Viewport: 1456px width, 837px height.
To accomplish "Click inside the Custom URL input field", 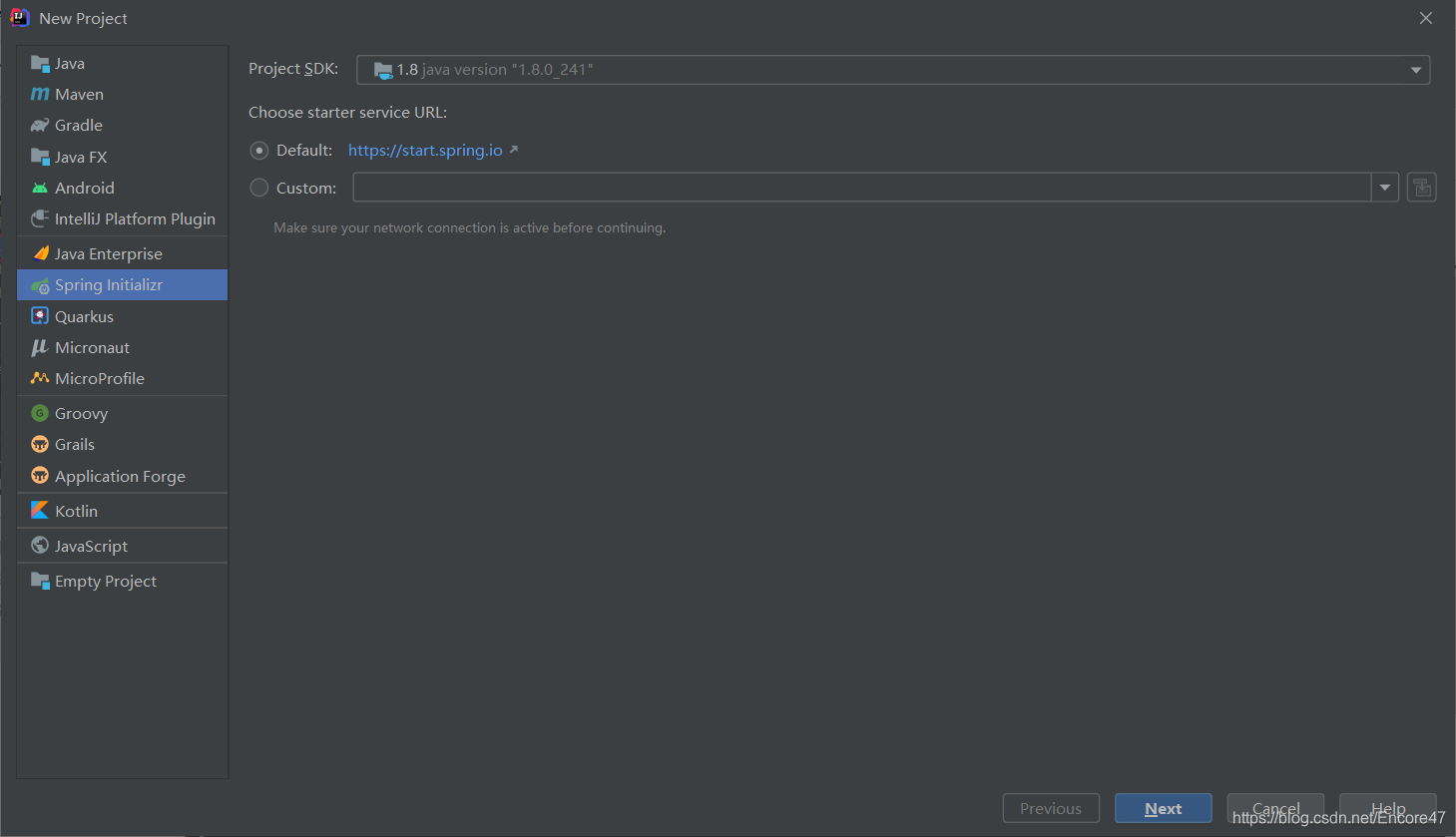I will click(x=862, y=188).
